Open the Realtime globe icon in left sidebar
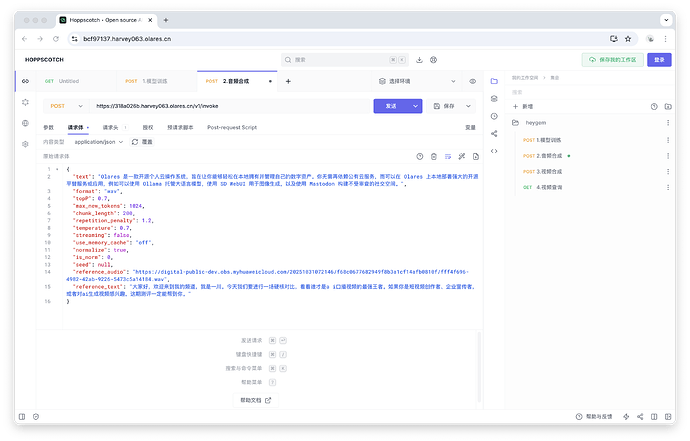The width and height of the screenshot is (690, 441). coord(25,123)
